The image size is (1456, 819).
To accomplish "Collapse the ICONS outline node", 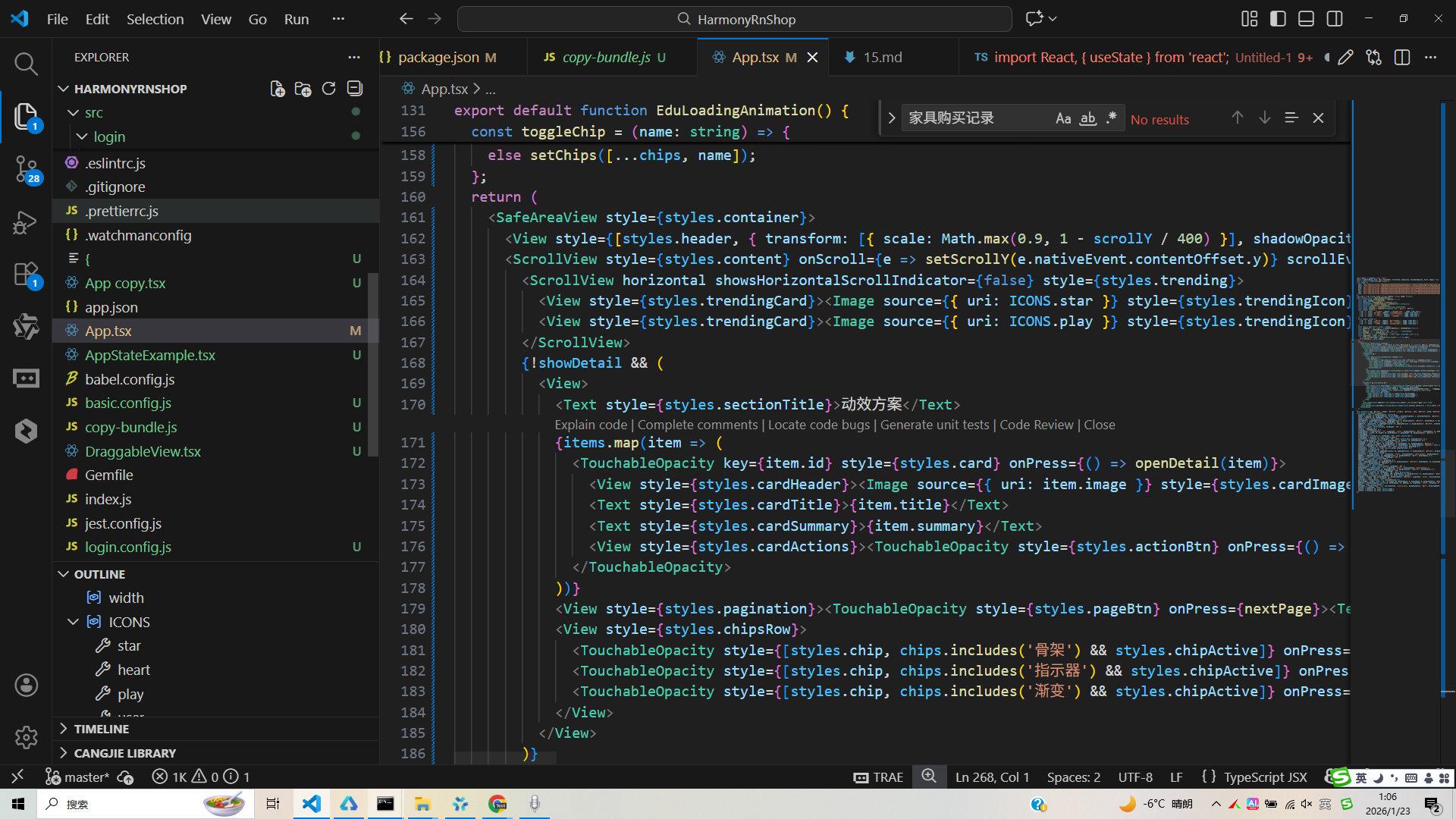I will click(74, 622).
